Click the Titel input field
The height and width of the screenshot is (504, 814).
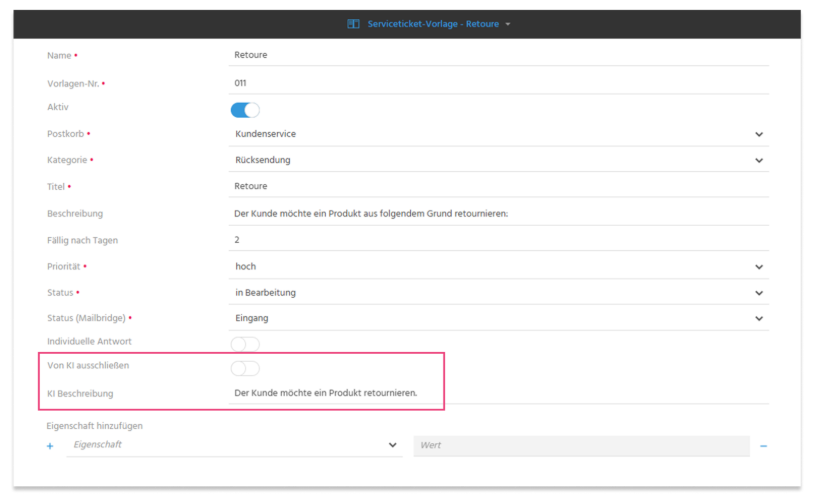[499, 186]
